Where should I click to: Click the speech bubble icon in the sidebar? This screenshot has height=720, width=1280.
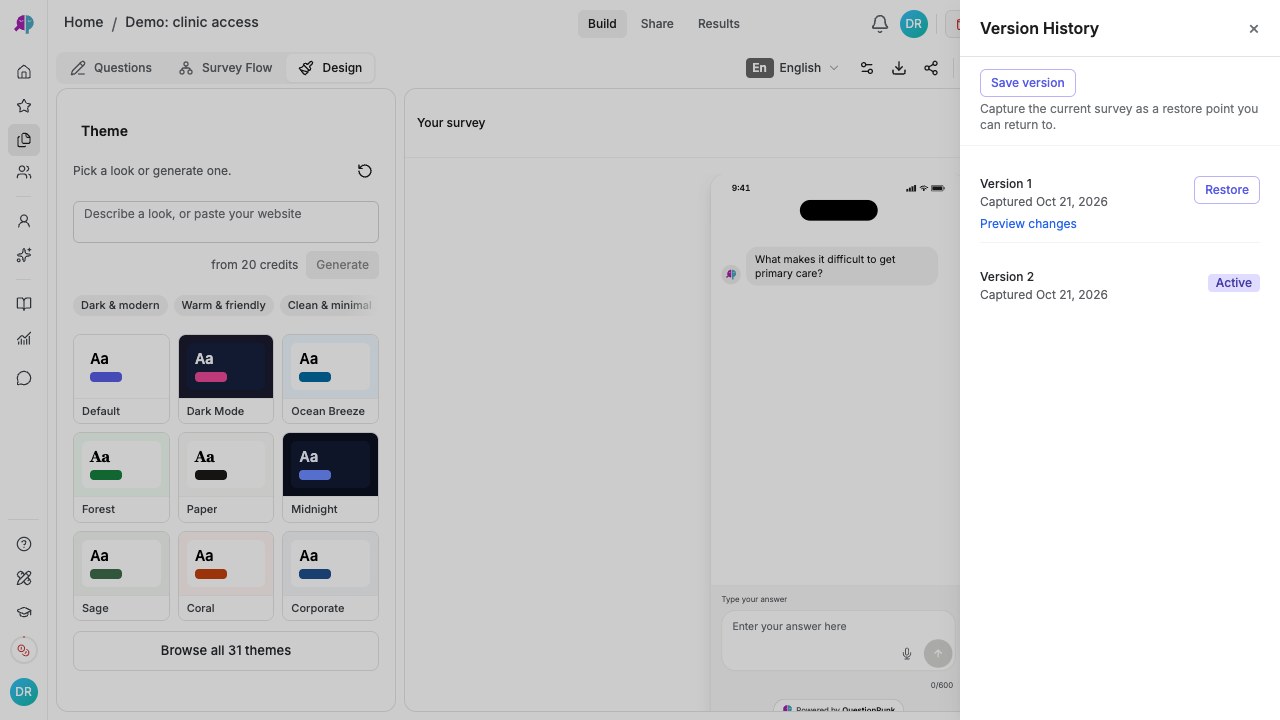[x=24, y=378]
